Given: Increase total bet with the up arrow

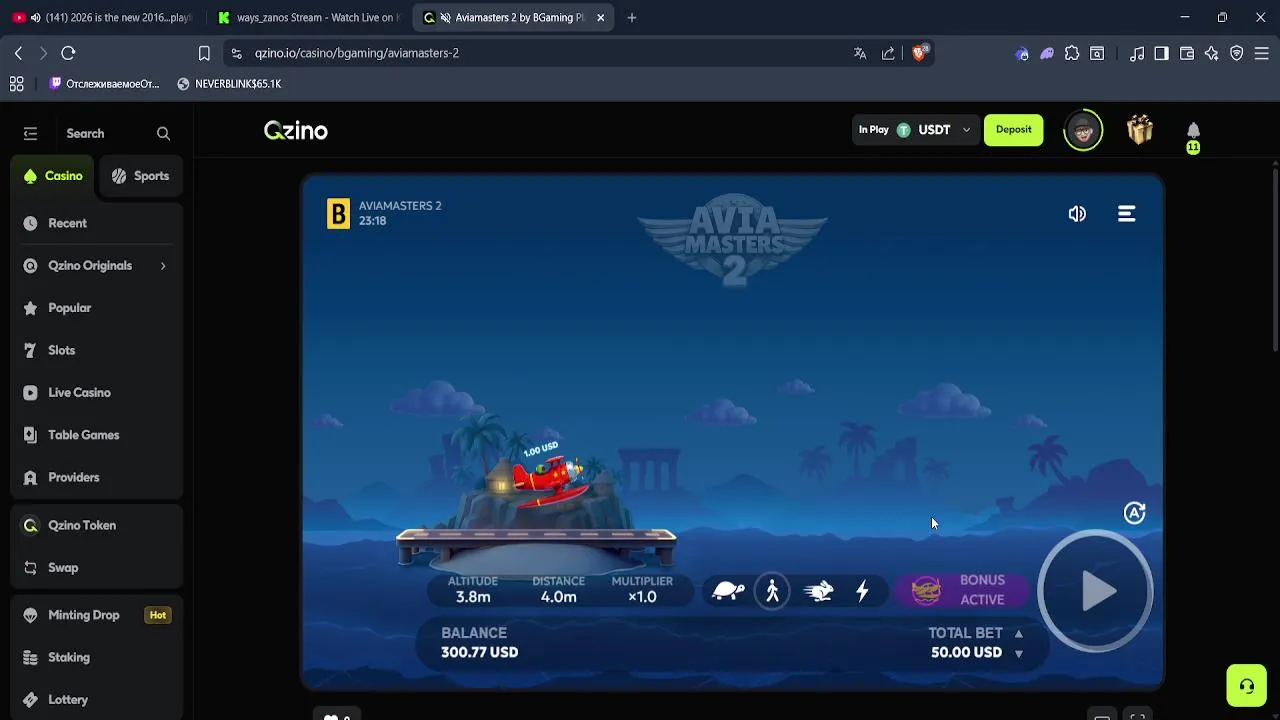Looking at the screenshot, I should pyautogui.click(x=1018, y=633).
